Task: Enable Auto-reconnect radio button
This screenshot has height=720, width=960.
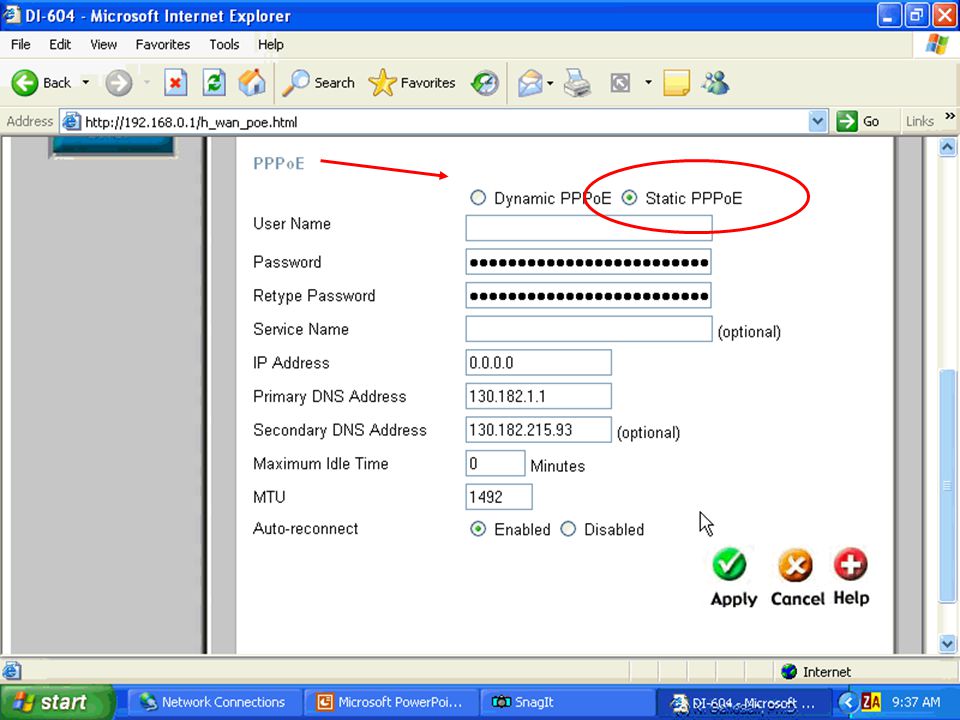Action: click(x=478, y=529)
